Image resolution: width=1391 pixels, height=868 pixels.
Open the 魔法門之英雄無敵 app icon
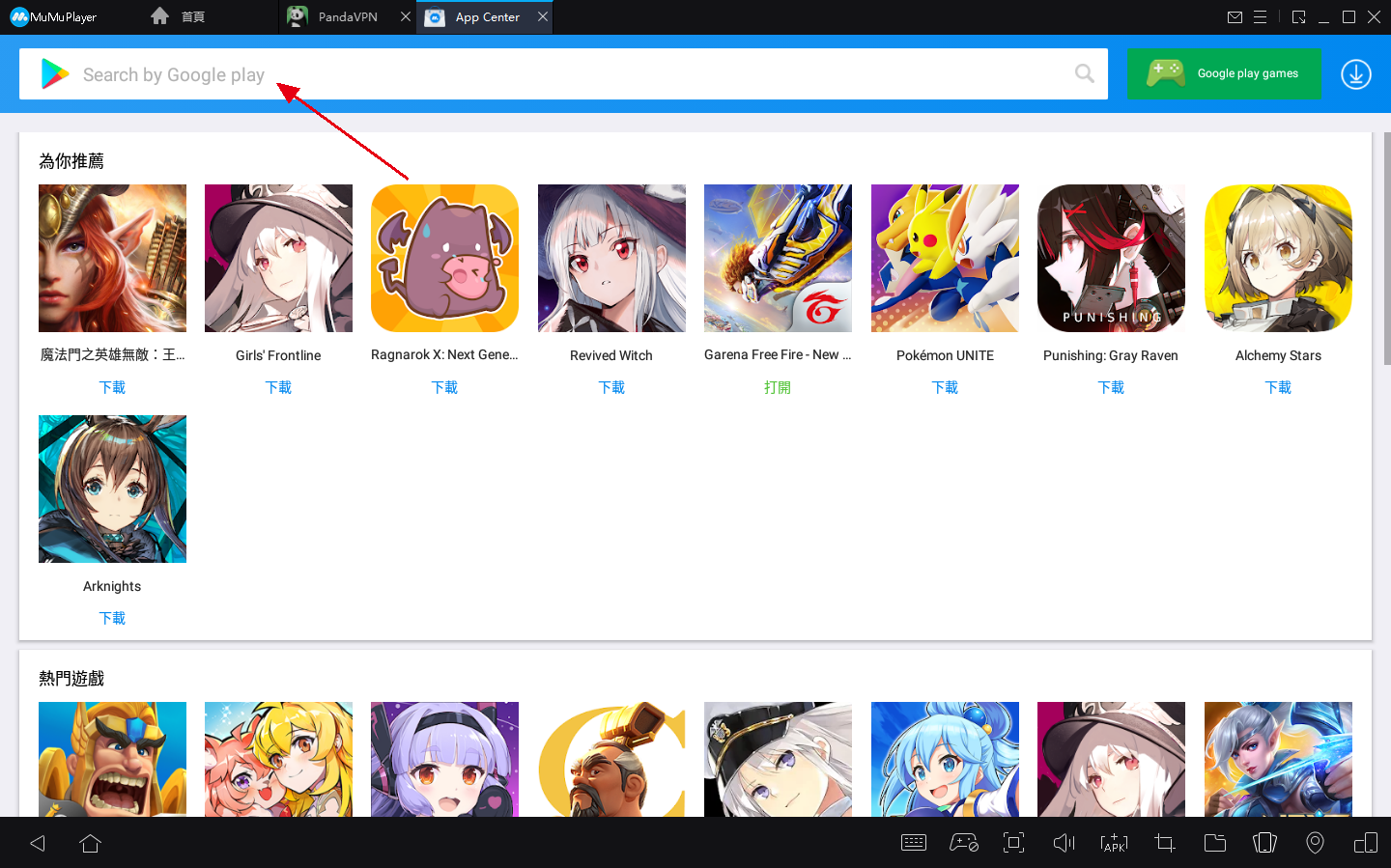(112, 258)
